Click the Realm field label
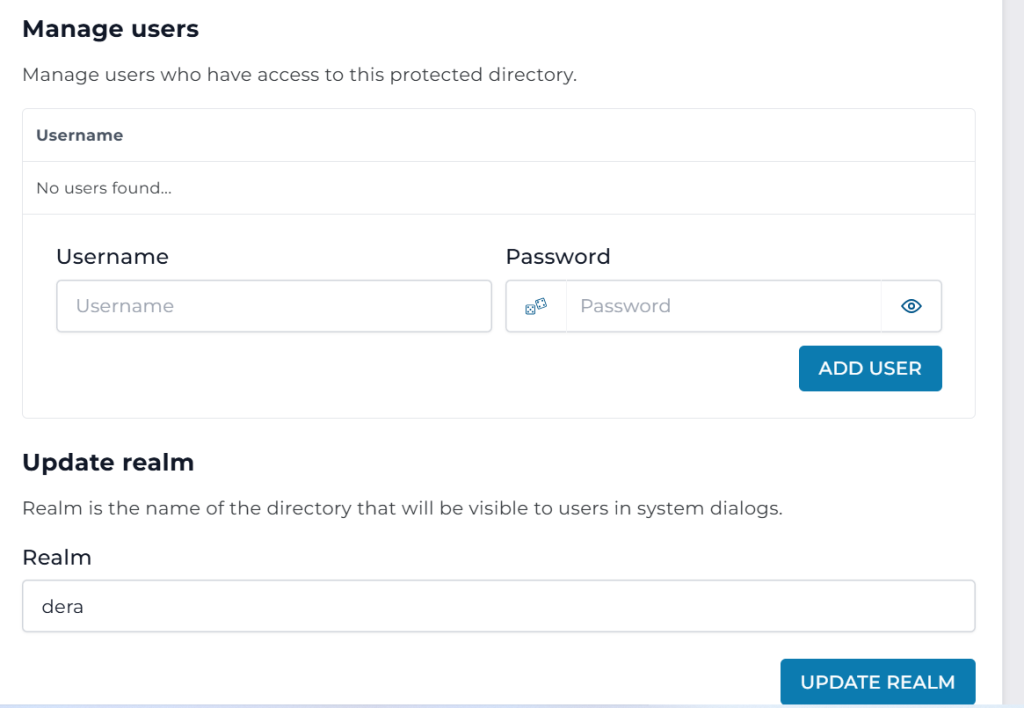 [56, 557]
